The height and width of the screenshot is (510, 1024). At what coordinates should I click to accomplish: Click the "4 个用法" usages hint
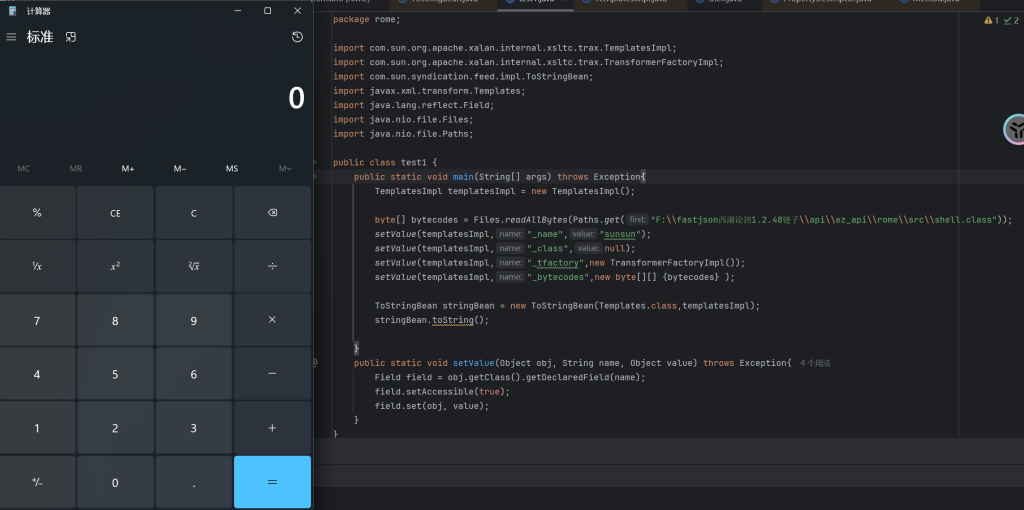coord(816,363)
